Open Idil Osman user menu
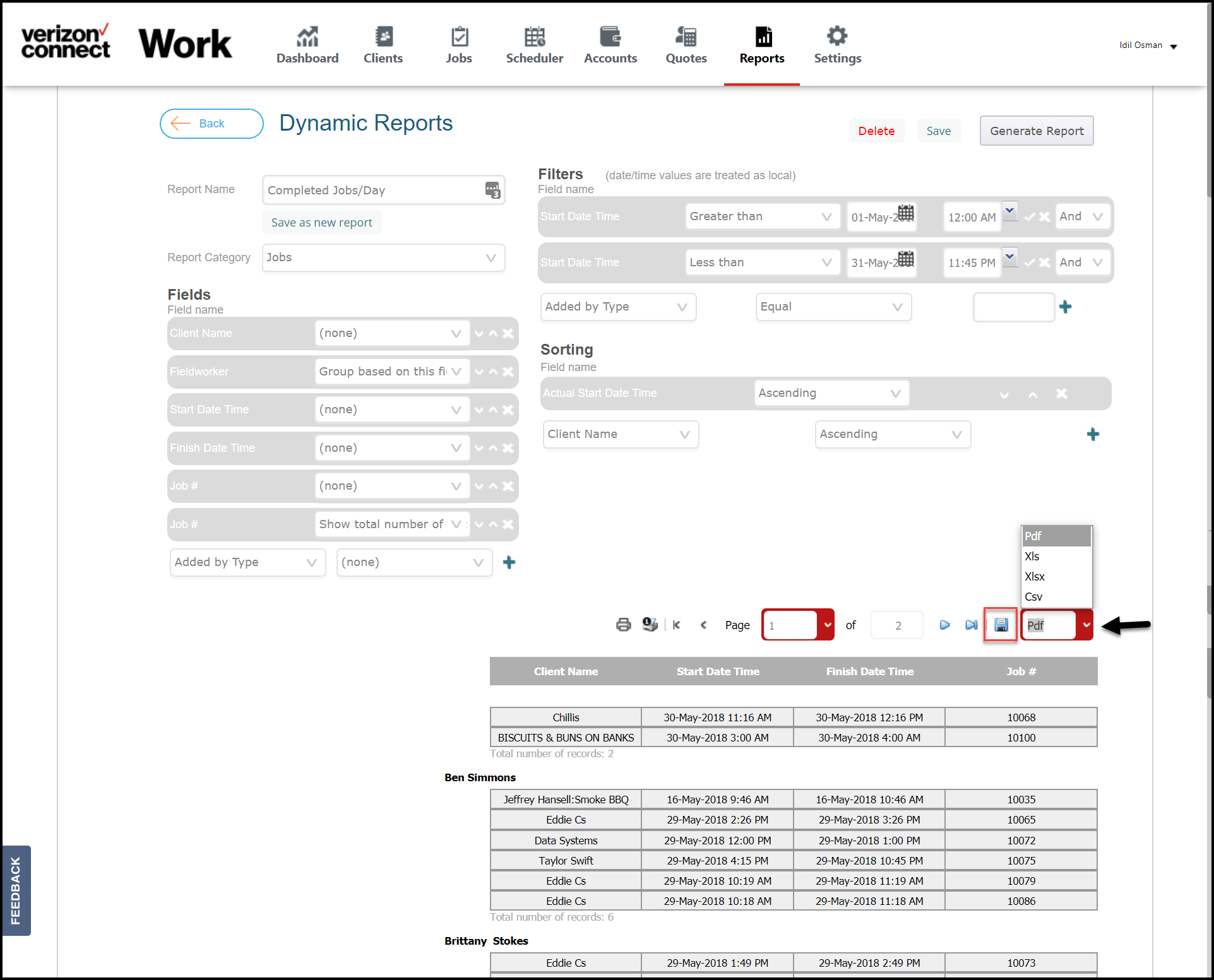Viewport: 1214px width, 980px height. coord(1148,45)
